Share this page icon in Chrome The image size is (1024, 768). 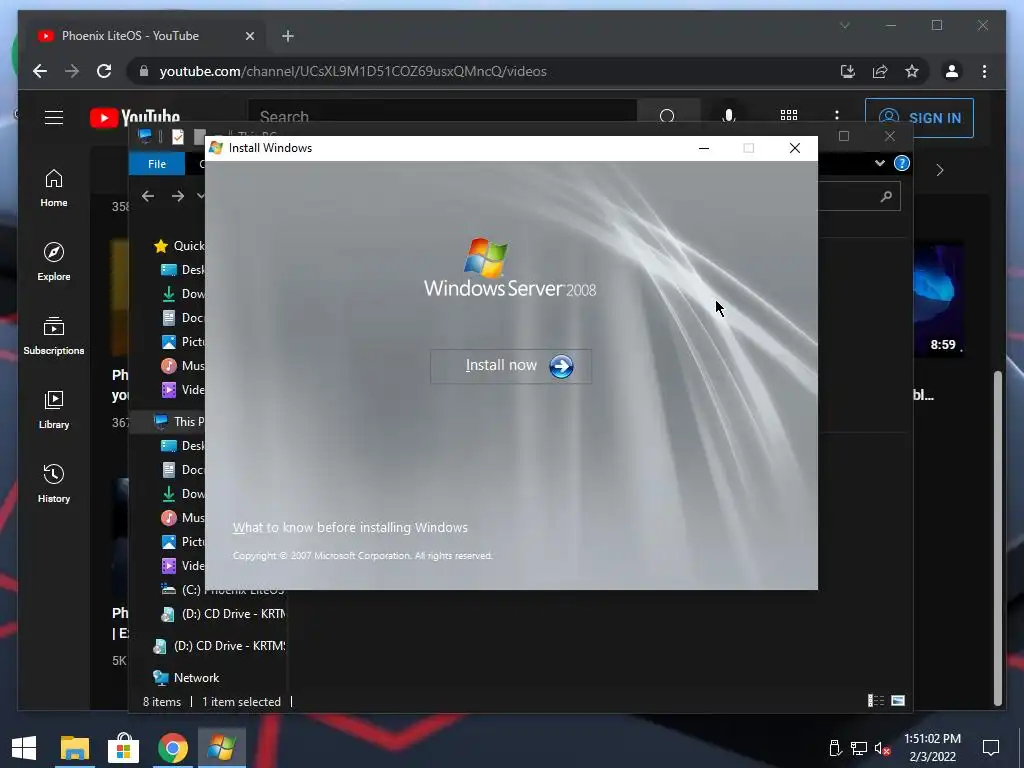pyautogui.click(x=880, y=71)
